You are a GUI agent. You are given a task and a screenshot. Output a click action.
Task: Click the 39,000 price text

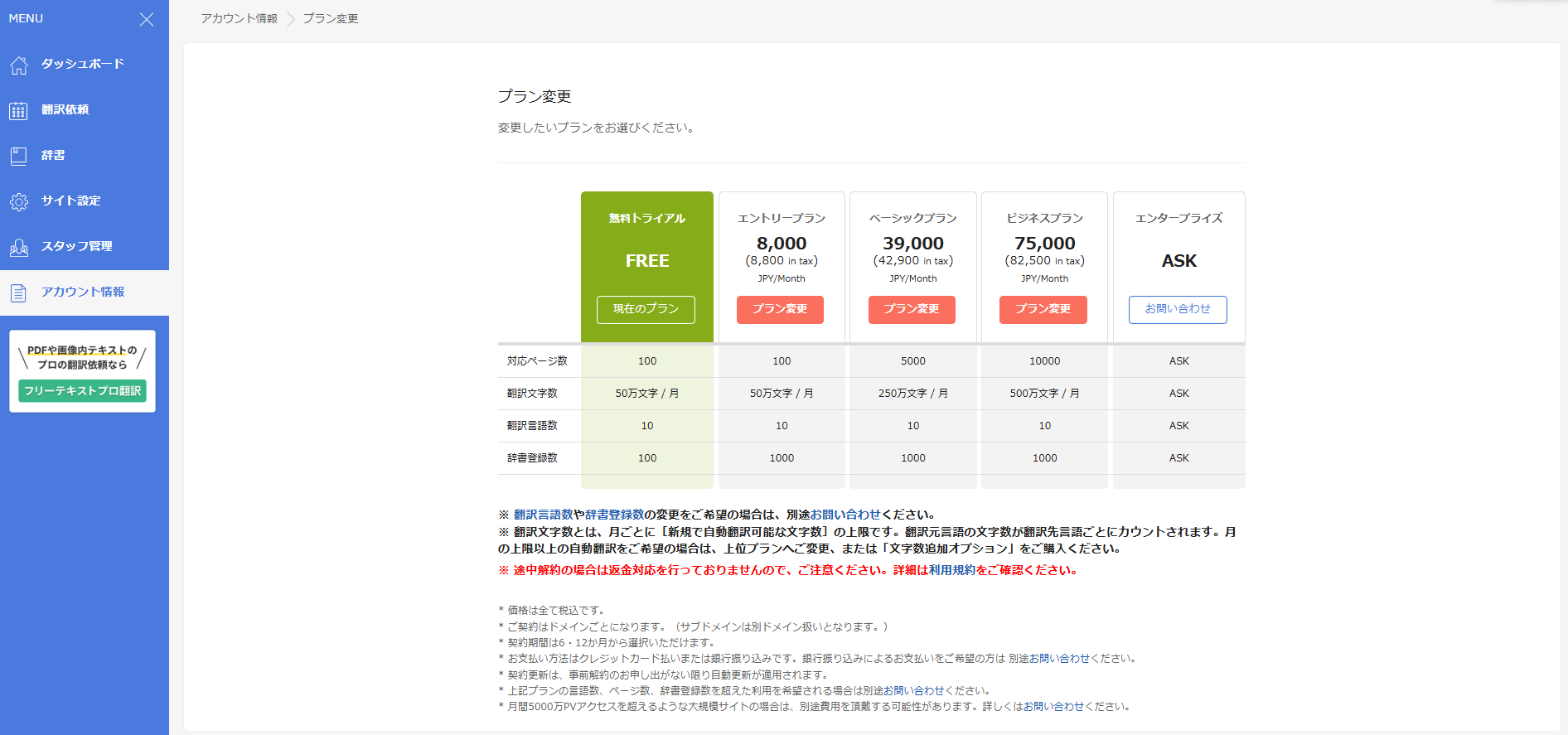pos(913,244)
